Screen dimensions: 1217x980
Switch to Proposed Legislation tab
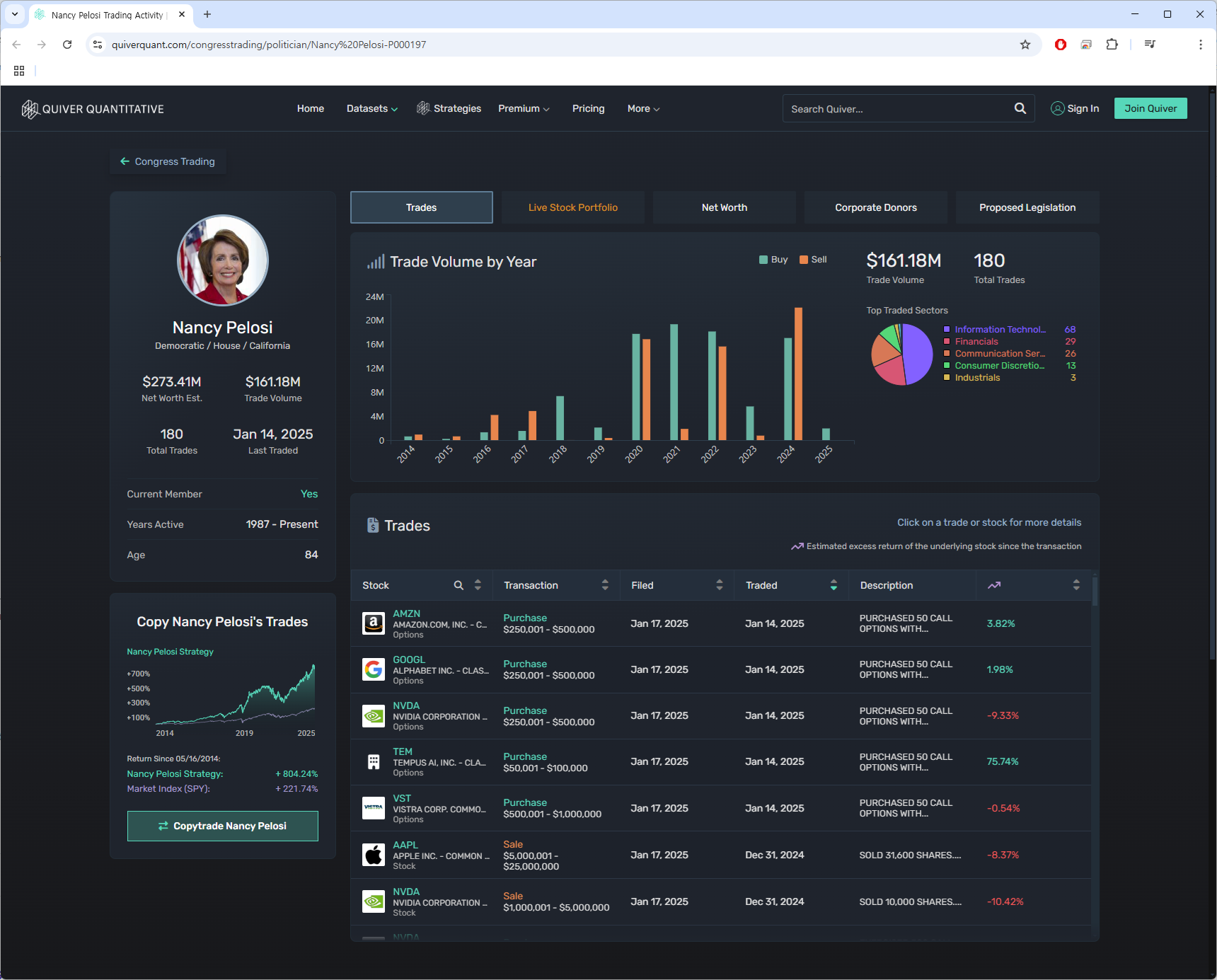tap(1027, 207)
